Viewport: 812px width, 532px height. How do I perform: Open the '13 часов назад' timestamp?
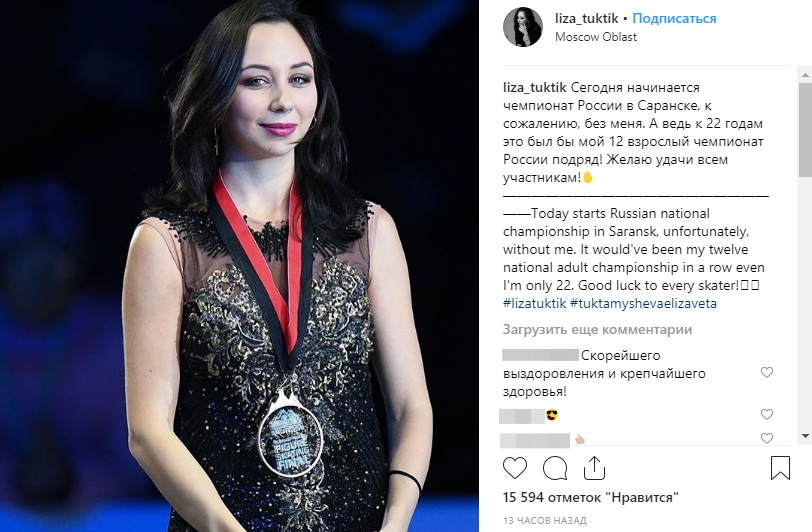click(545, 520)
